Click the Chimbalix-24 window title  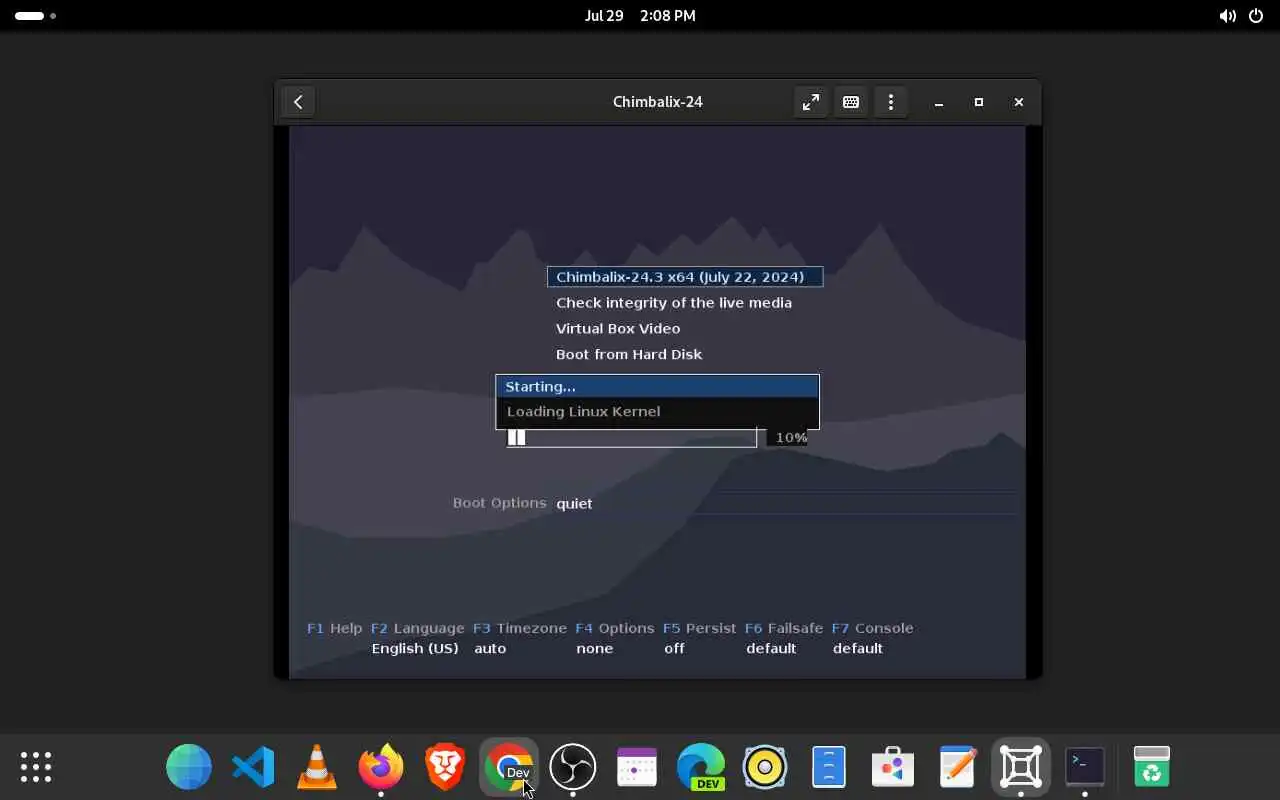[658, 102]
